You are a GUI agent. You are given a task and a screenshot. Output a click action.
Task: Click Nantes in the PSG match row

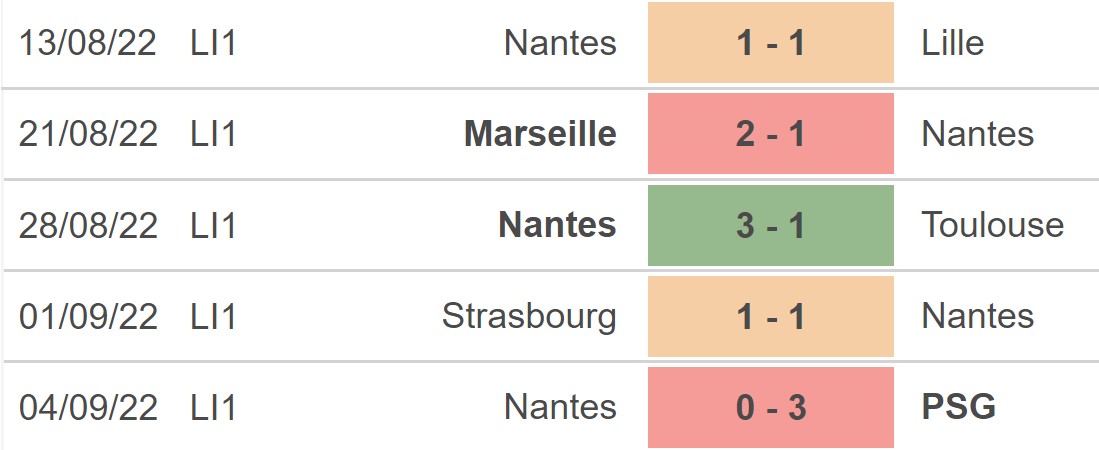pyautogui.click(x=560, y=407)
